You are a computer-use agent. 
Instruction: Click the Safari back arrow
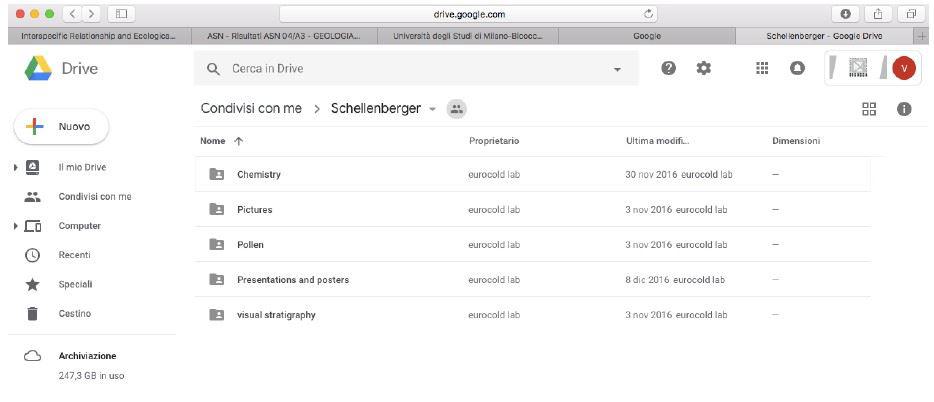(72, 13)
